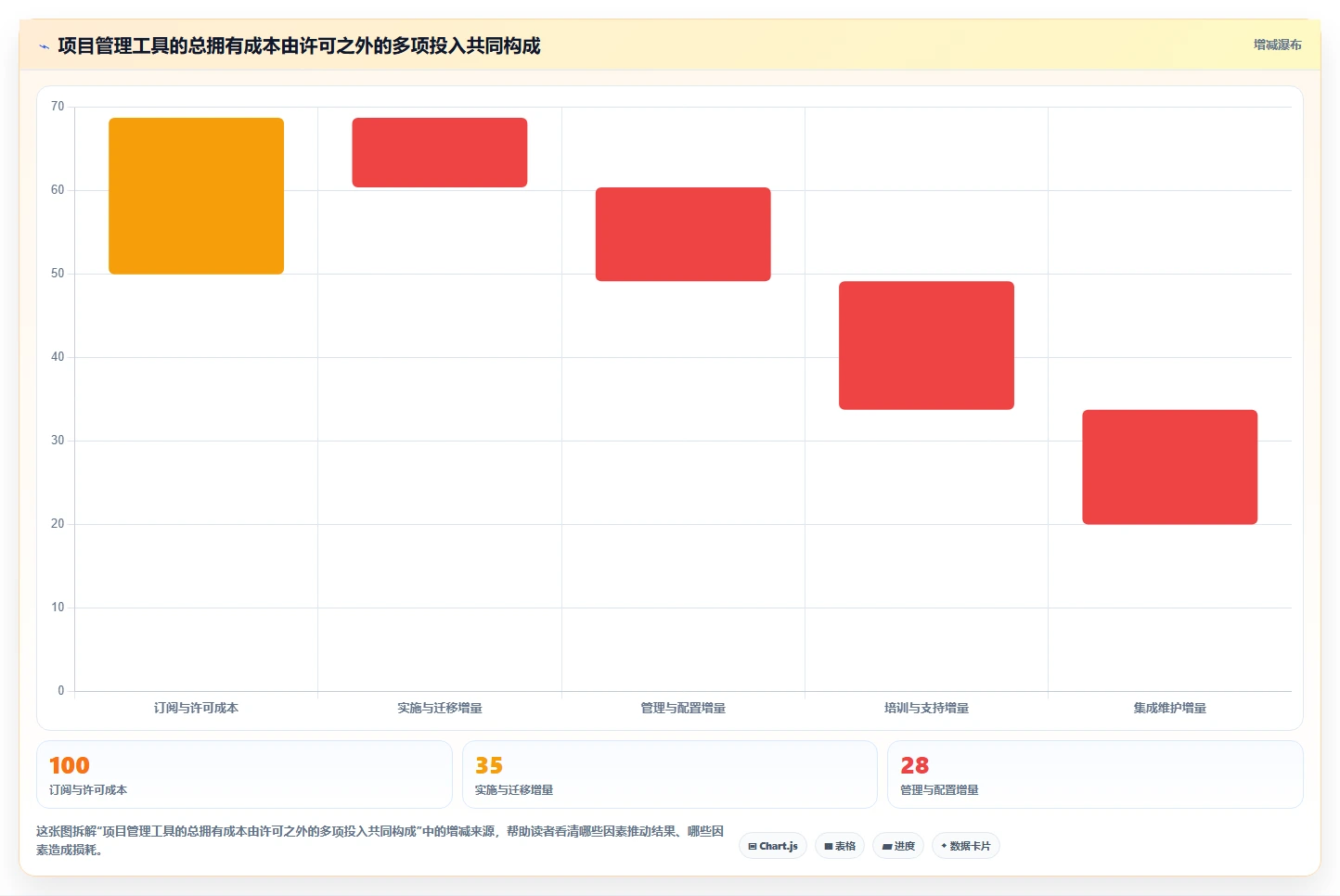
Task: Click the small icon beside the chart title
Action: [x=44, y=46]
